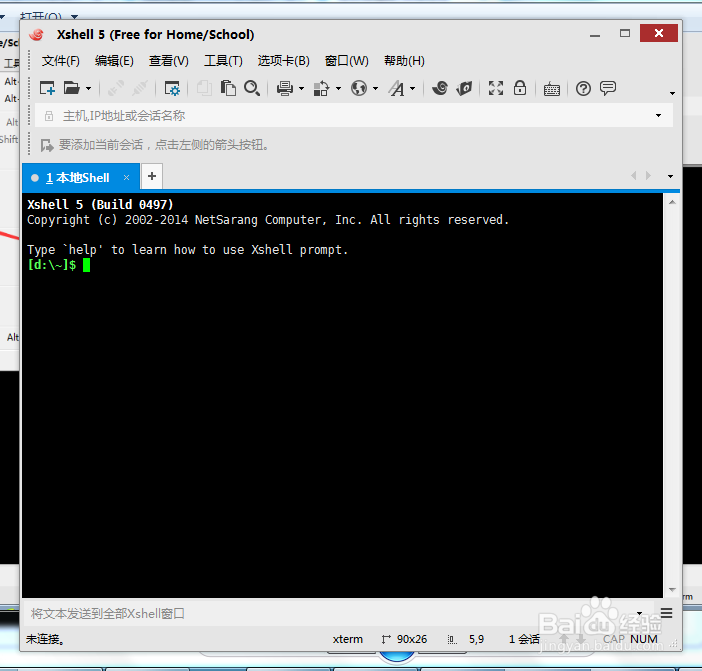Add a new tab with plus button

[x=152, y=176]
